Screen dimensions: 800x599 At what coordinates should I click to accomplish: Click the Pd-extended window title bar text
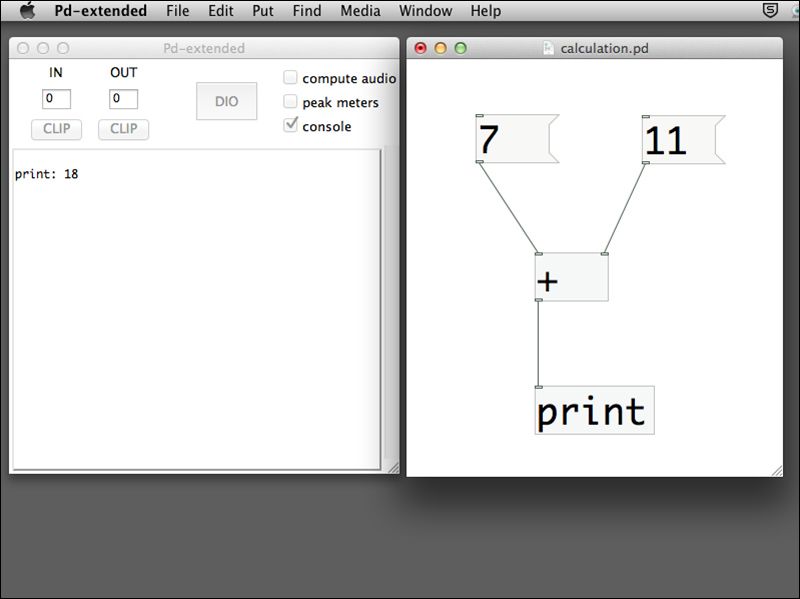click(x=204, y=48)
